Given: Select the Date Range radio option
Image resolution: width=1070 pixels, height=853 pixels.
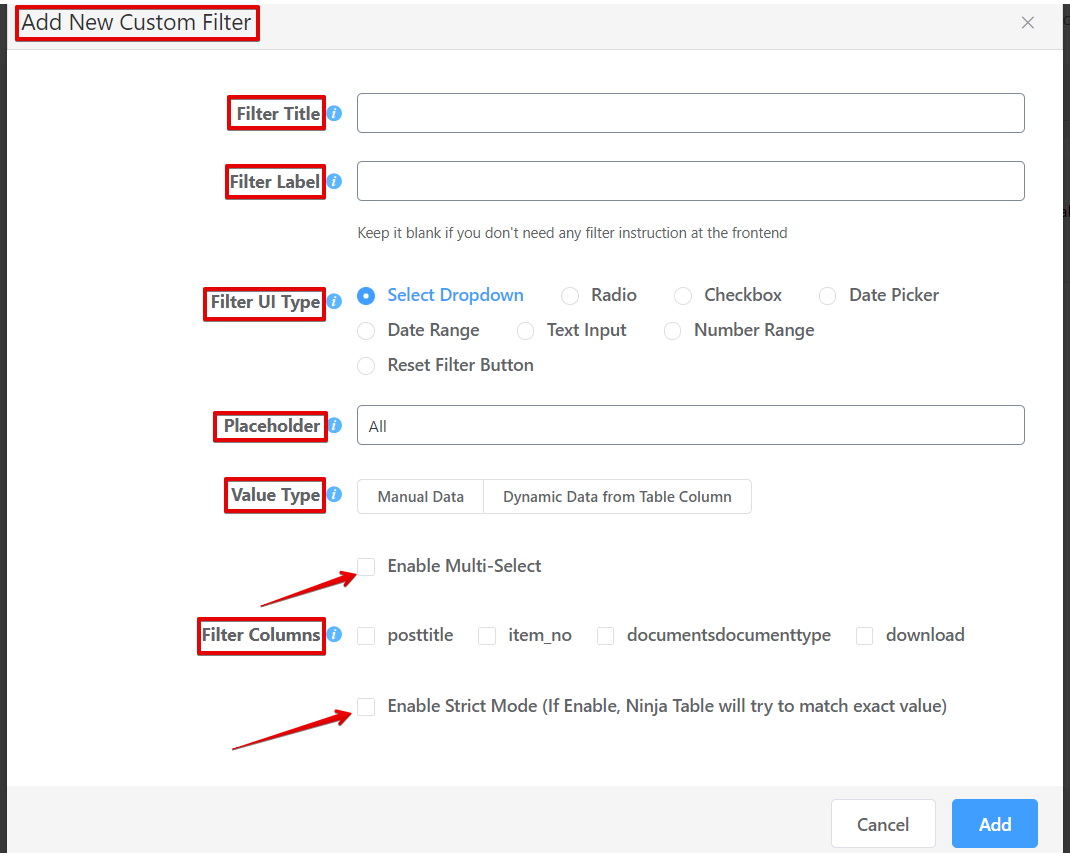Looking at the screenshot, I should tap(366, 331).
